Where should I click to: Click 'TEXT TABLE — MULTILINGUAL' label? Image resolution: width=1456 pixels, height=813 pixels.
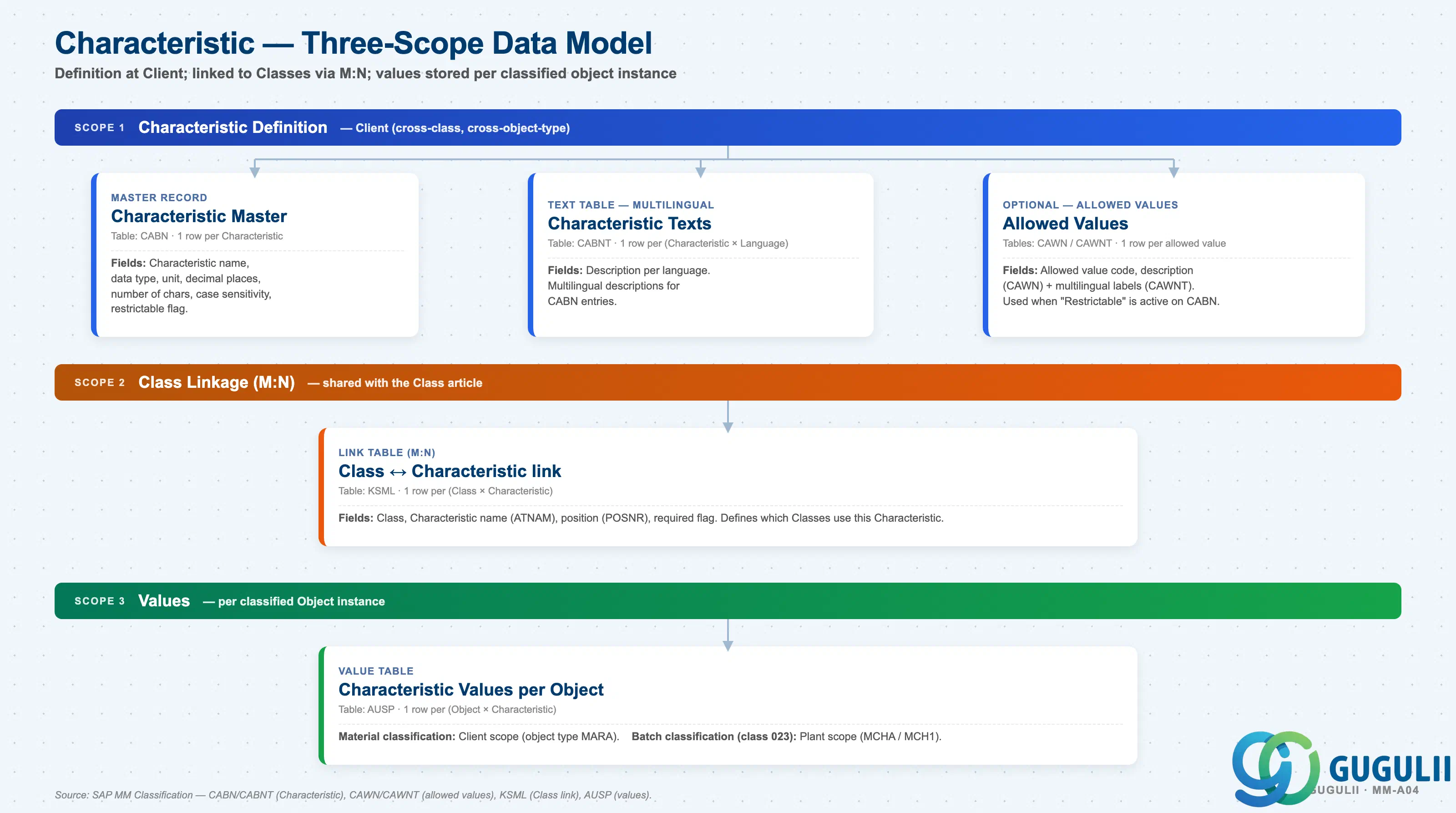coord(631,205)
